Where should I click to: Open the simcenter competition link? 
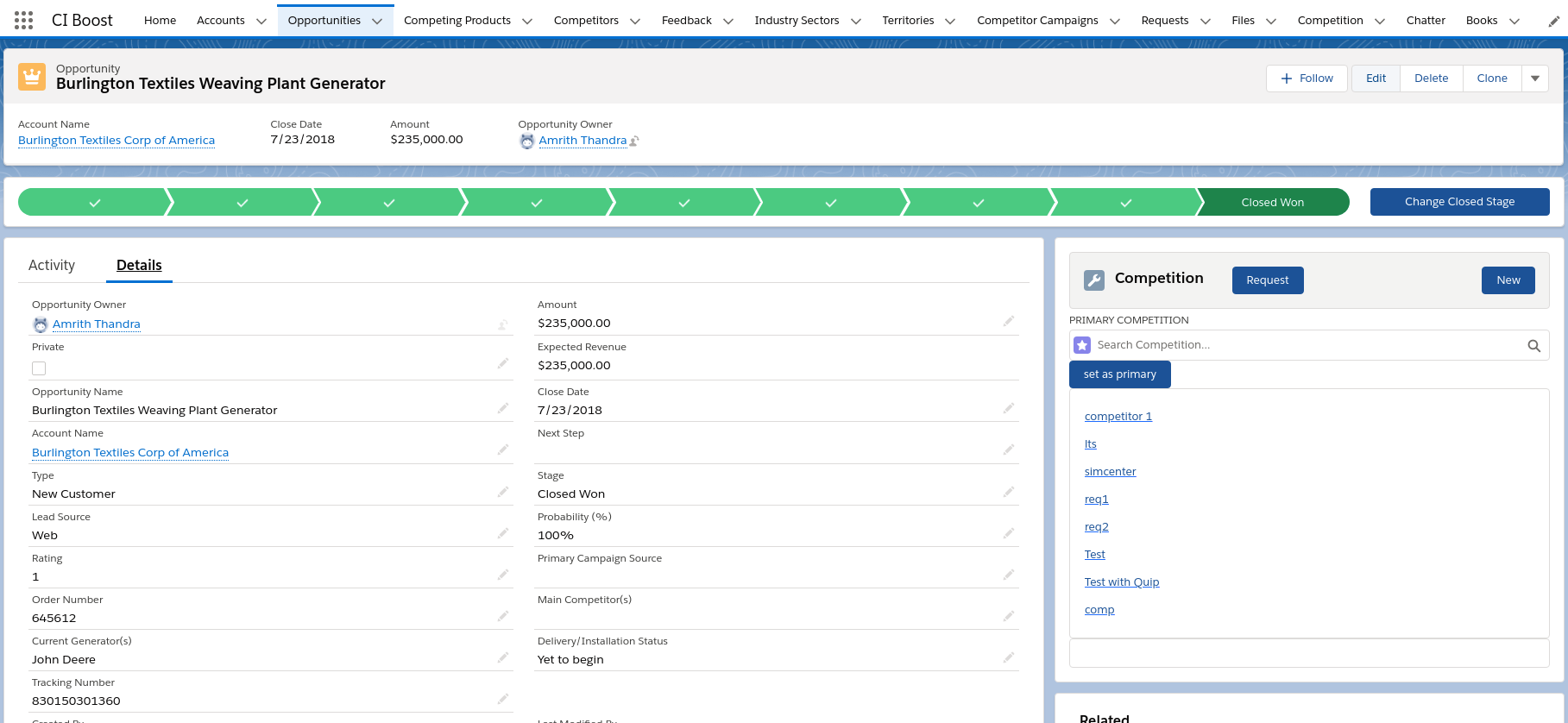pyautogui.click(x=1110, y=472)
